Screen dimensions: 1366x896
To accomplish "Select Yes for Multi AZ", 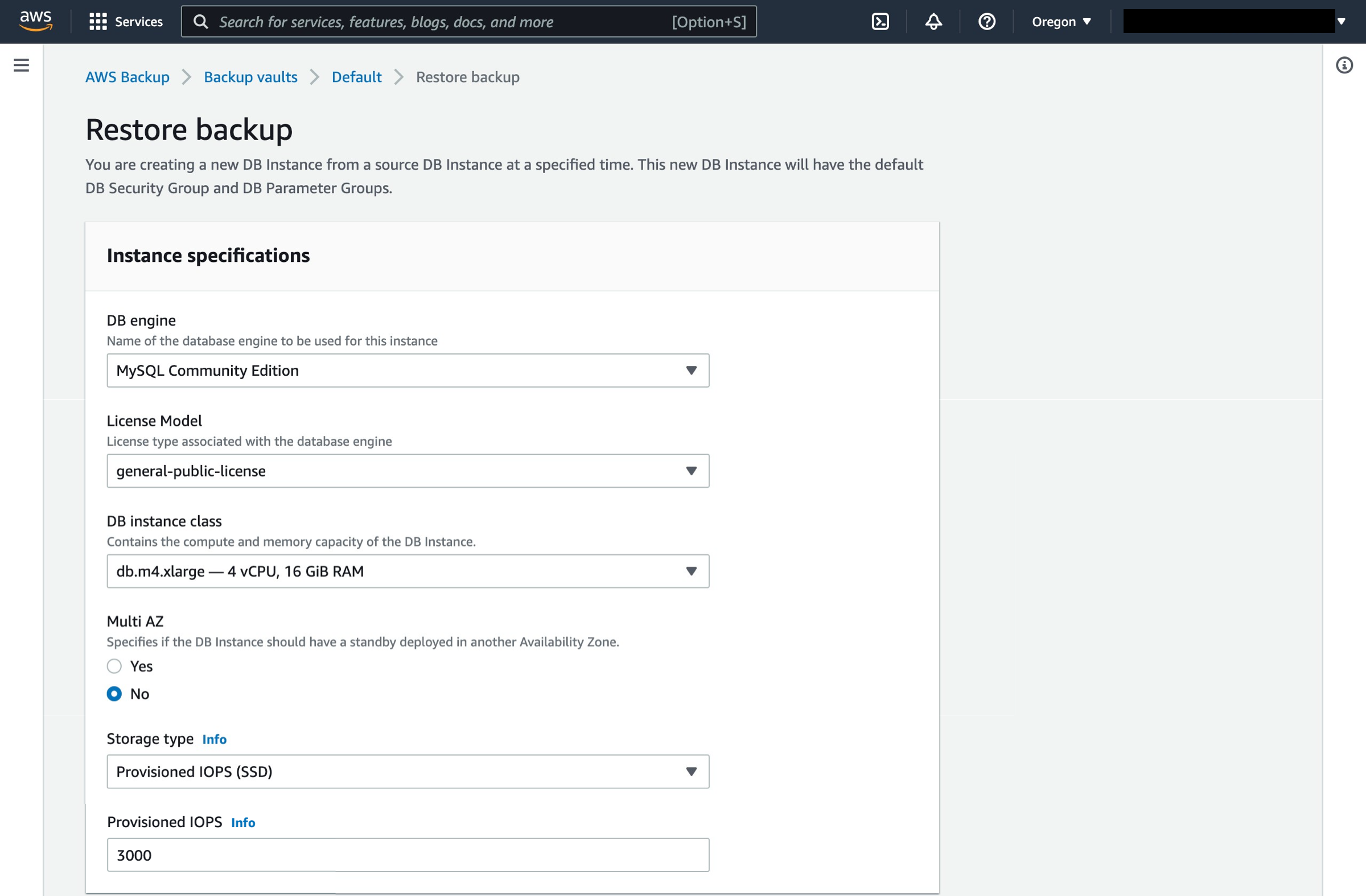I will coord(114,666).
